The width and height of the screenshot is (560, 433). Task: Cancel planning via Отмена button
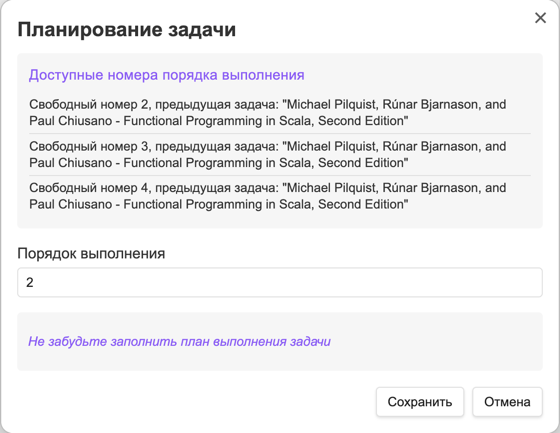507,402
